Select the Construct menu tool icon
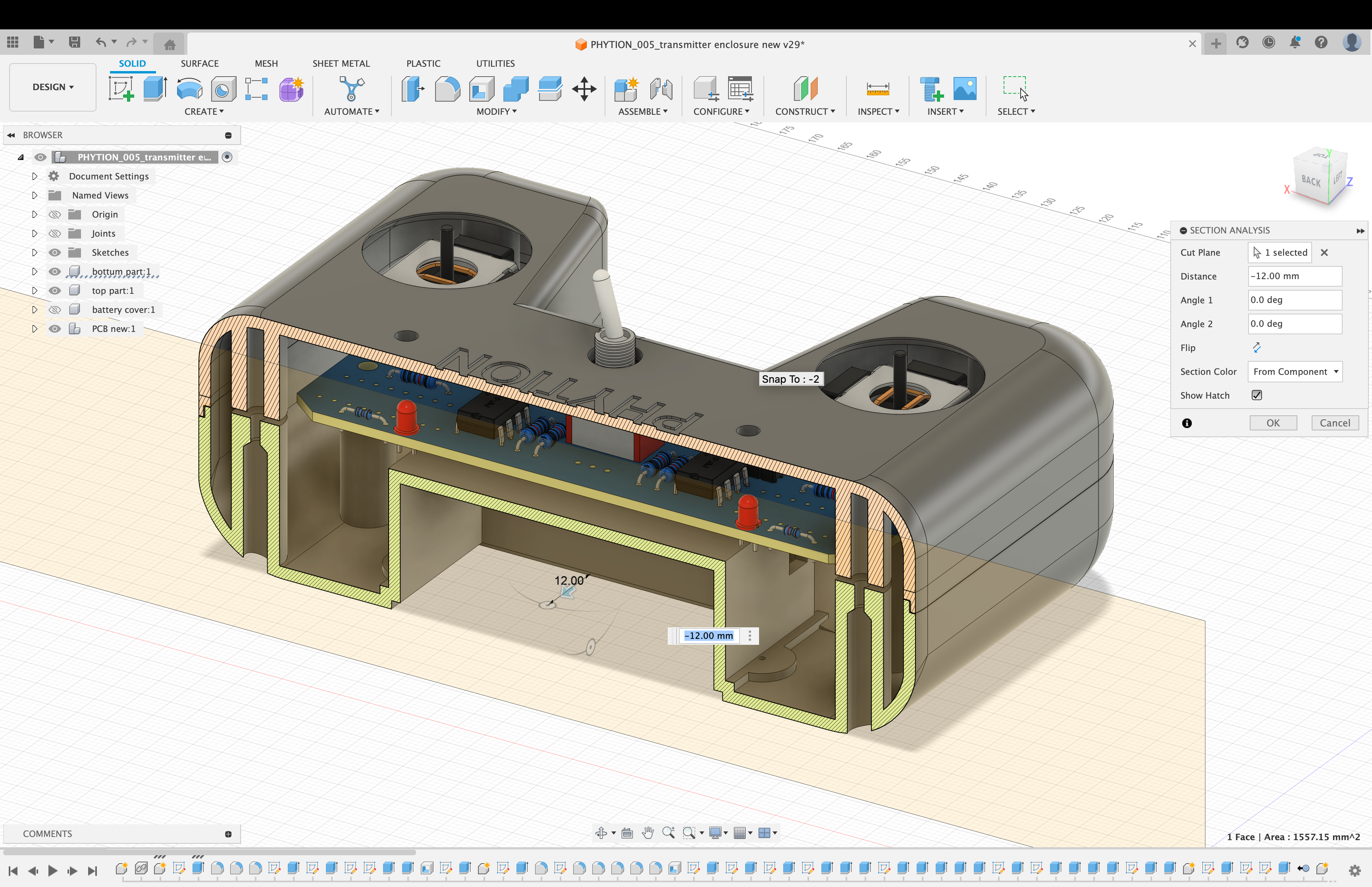The height and width of the screenshot is (887, 1372). coord(805,88)
